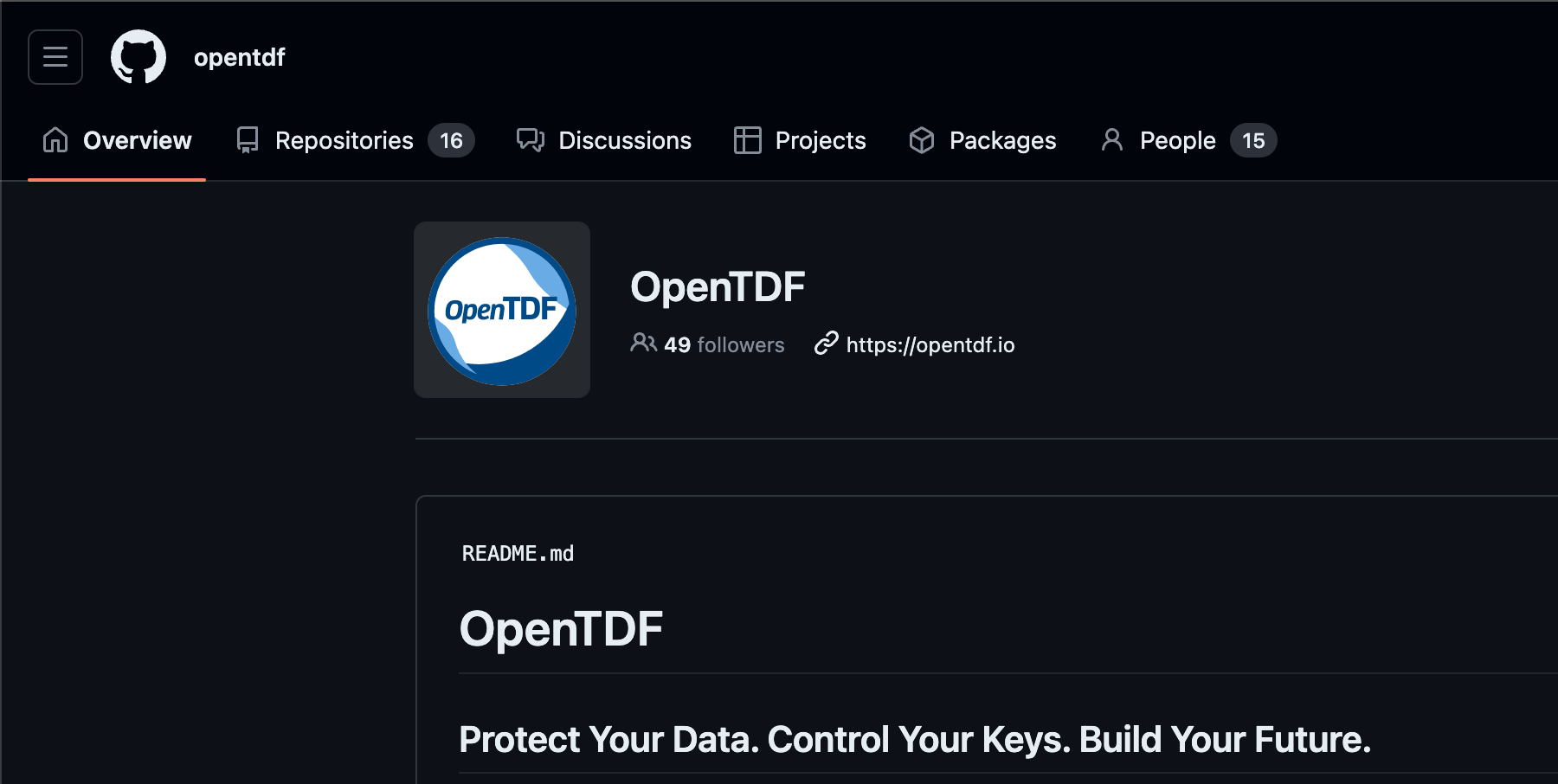Switch to the Repositories tab
The image size is (1558, 784).
344,140
